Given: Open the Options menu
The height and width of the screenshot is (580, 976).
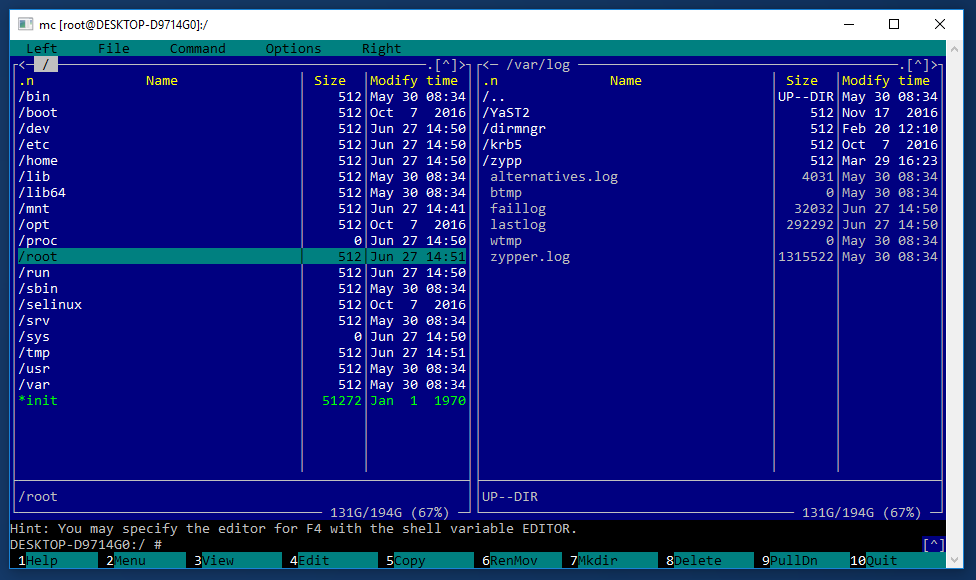Looking at the screenshot, I should coord(292,48).
